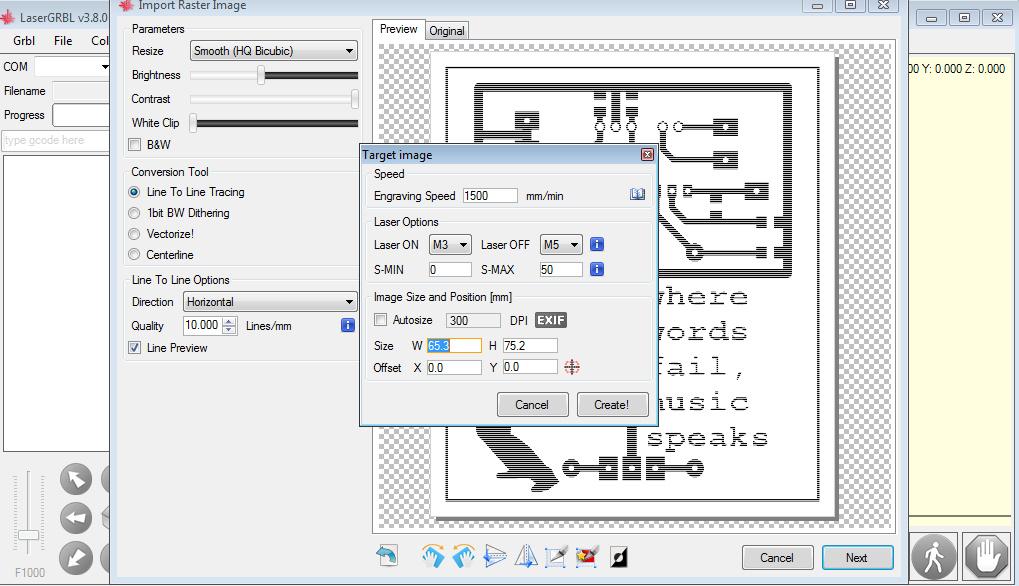Enable the B&W option

pos(134,144)
